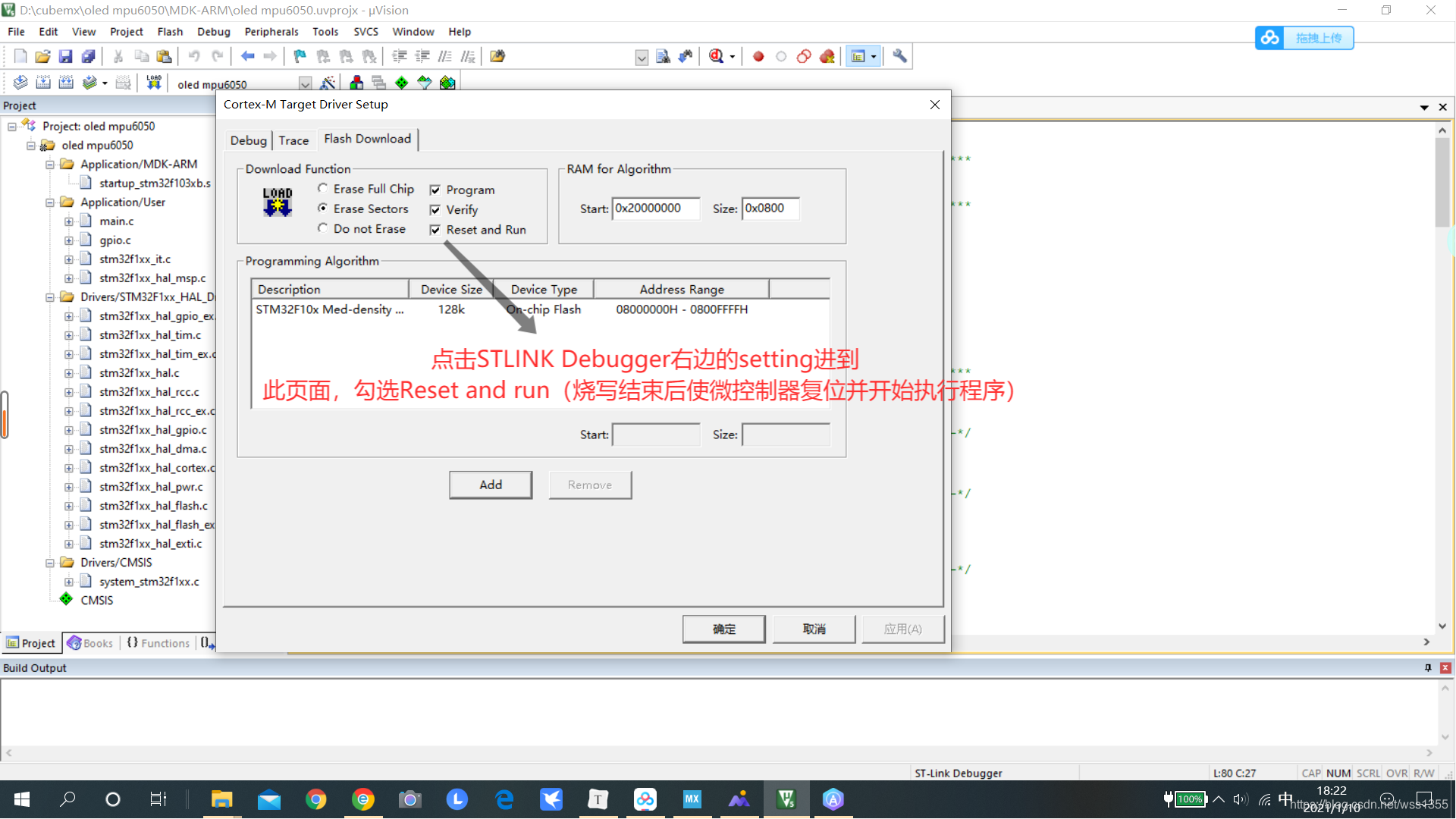Download to flash with LOAD icon
Screen dimensions: 1456x819
point(154,83)
